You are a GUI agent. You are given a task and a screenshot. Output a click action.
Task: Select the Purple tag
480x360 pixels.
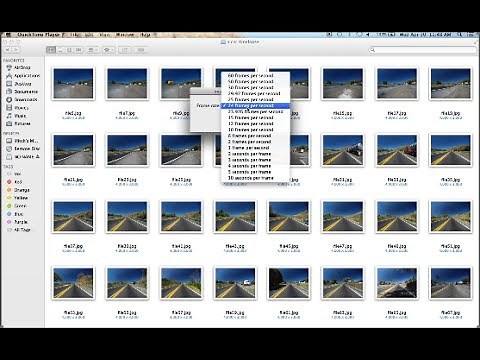coord(17,222)
